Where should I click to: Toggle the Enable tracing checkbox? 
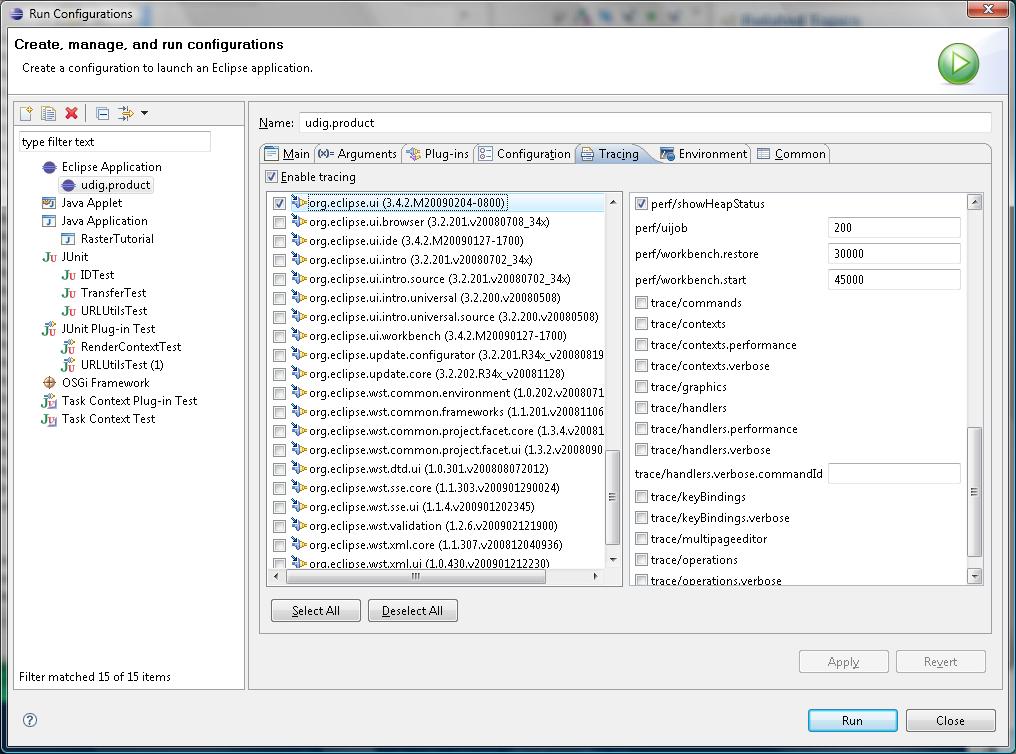tap(271, 177)
